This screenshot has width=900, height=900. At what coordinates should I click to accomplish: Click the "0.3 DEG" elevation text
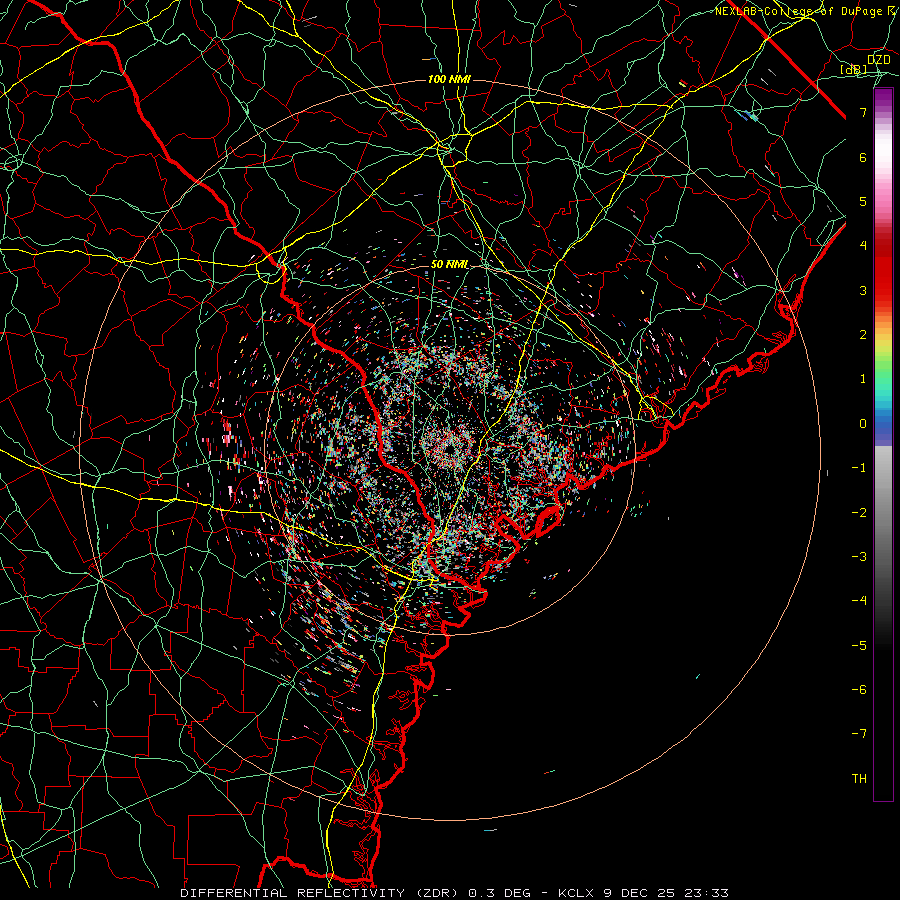[x=500, y=893]
